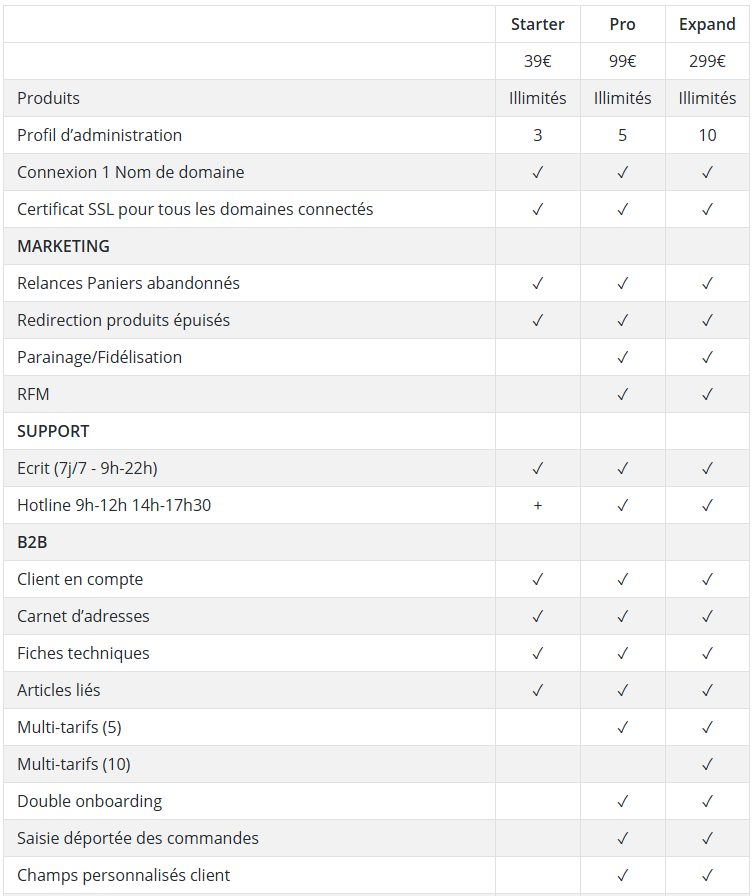Click Pro checkmark for Parainage/Fidélisation
This screenshot has width=752, height=896.
pos(622,357)
